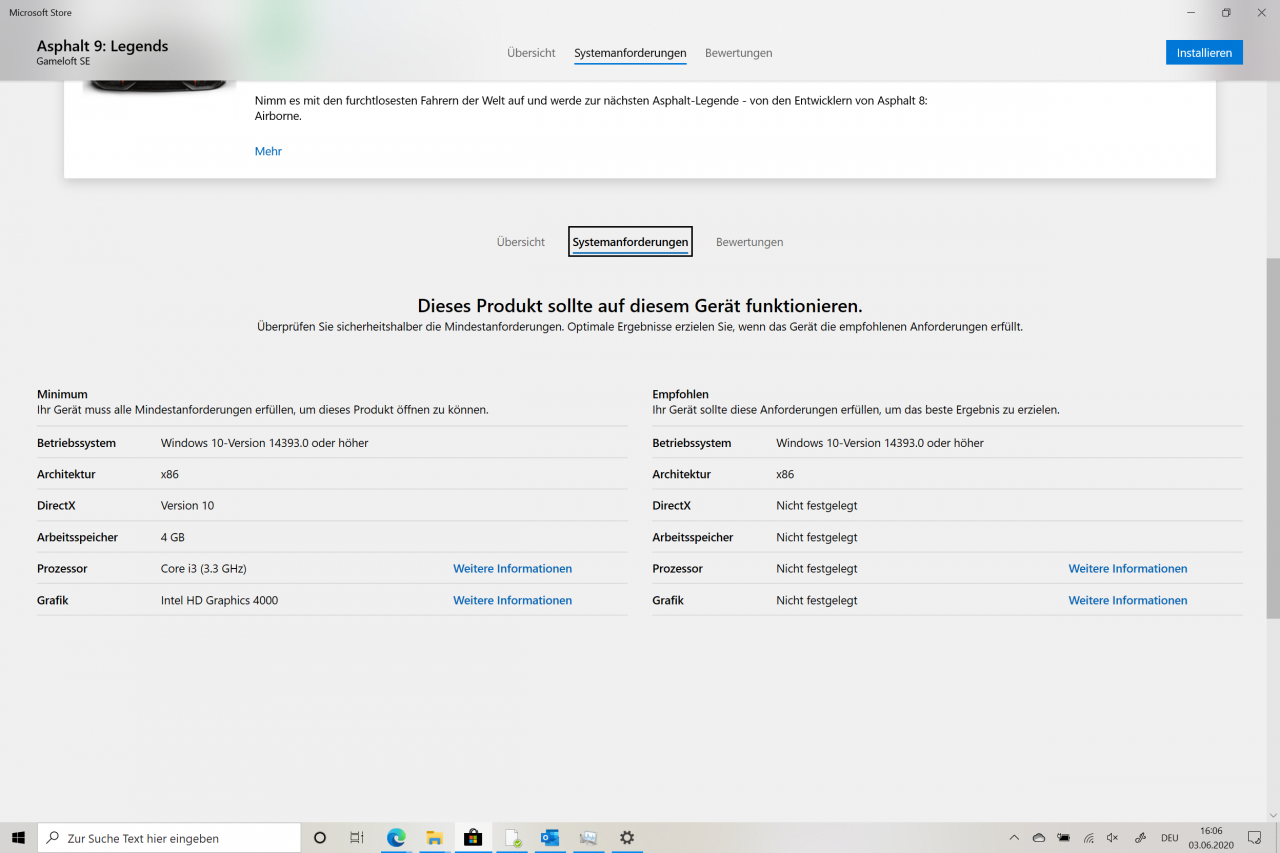Expand the description with the Mehr link
The width and height of the screenshot is (1280, 853).
click(x=268, y=151)
